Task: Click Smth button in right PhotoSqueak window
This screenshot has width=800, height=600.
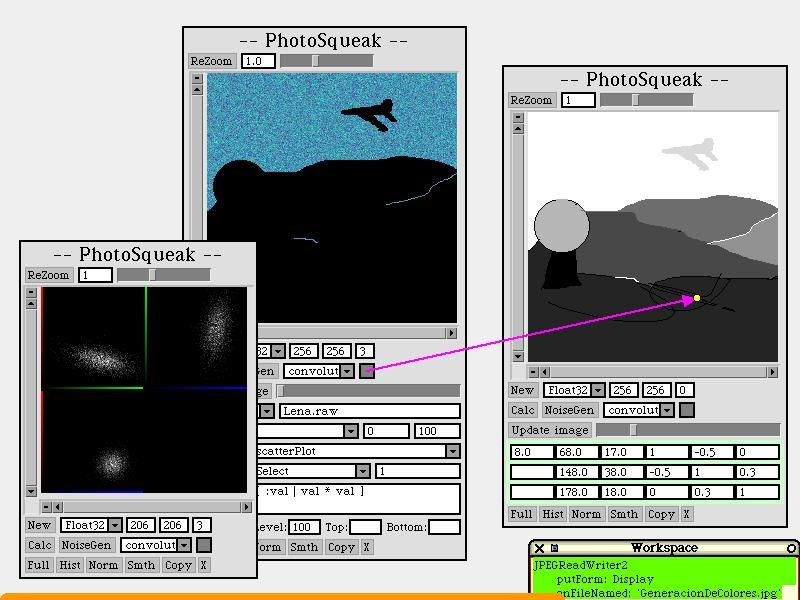Action: (624, 514)
